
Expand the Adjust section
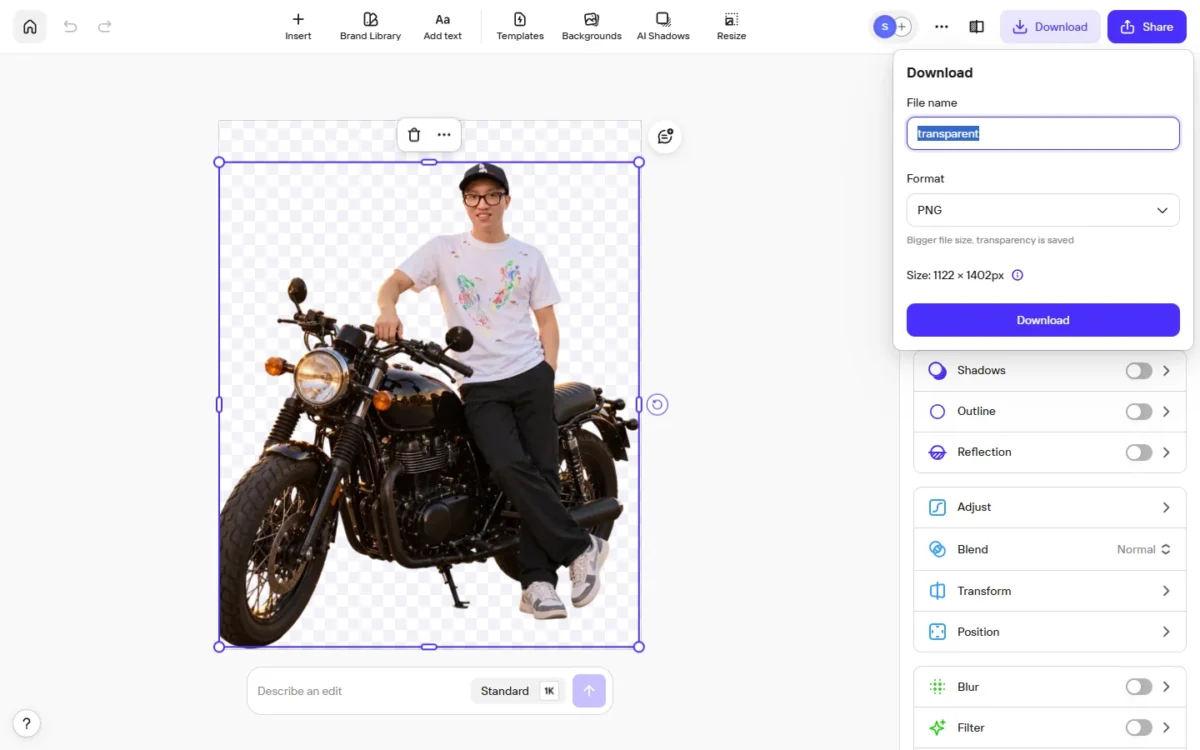tap(1050, 507)
